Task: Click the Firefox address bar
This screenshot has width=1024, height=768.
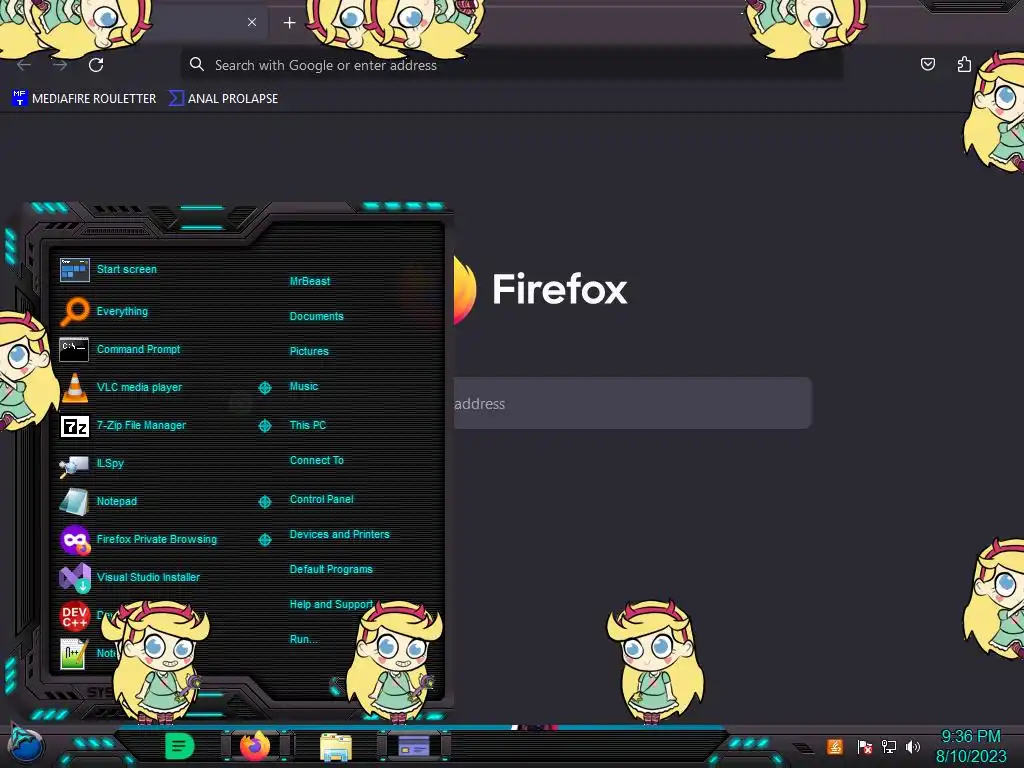Action: point(511,65)
